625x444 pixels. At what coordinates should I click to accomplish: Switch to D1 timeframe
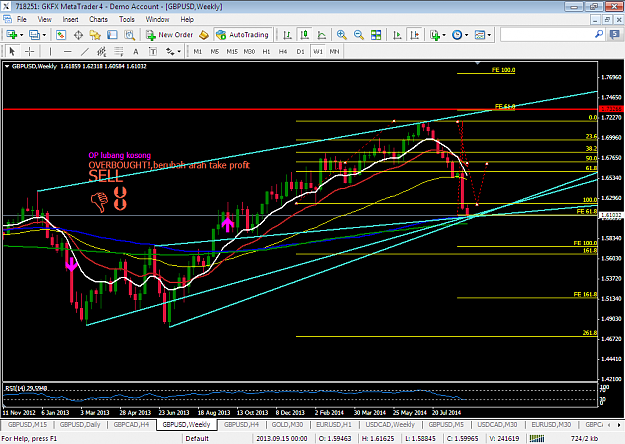300,51
